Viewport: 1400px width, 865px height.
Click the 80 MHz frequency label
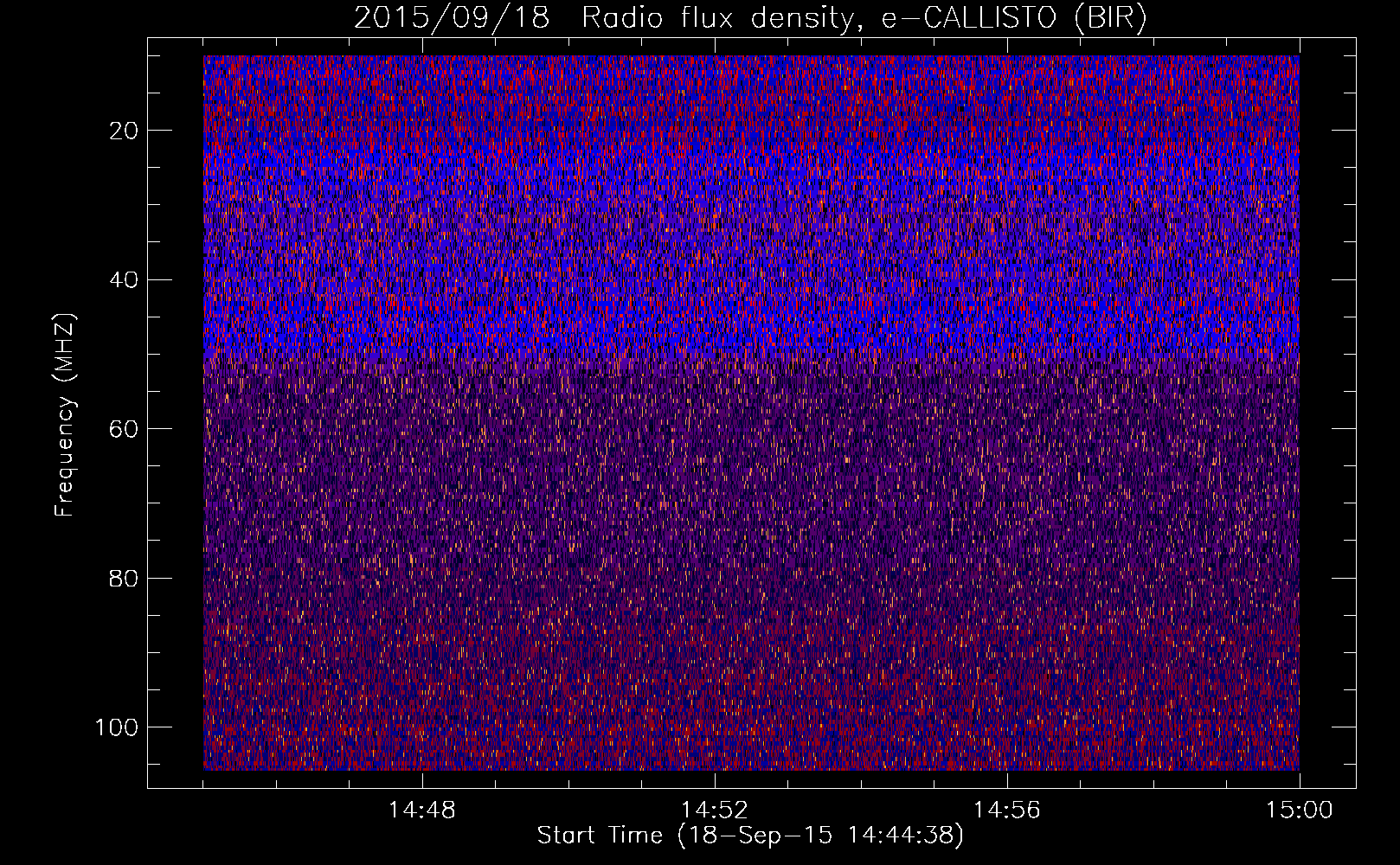(124, 578)
